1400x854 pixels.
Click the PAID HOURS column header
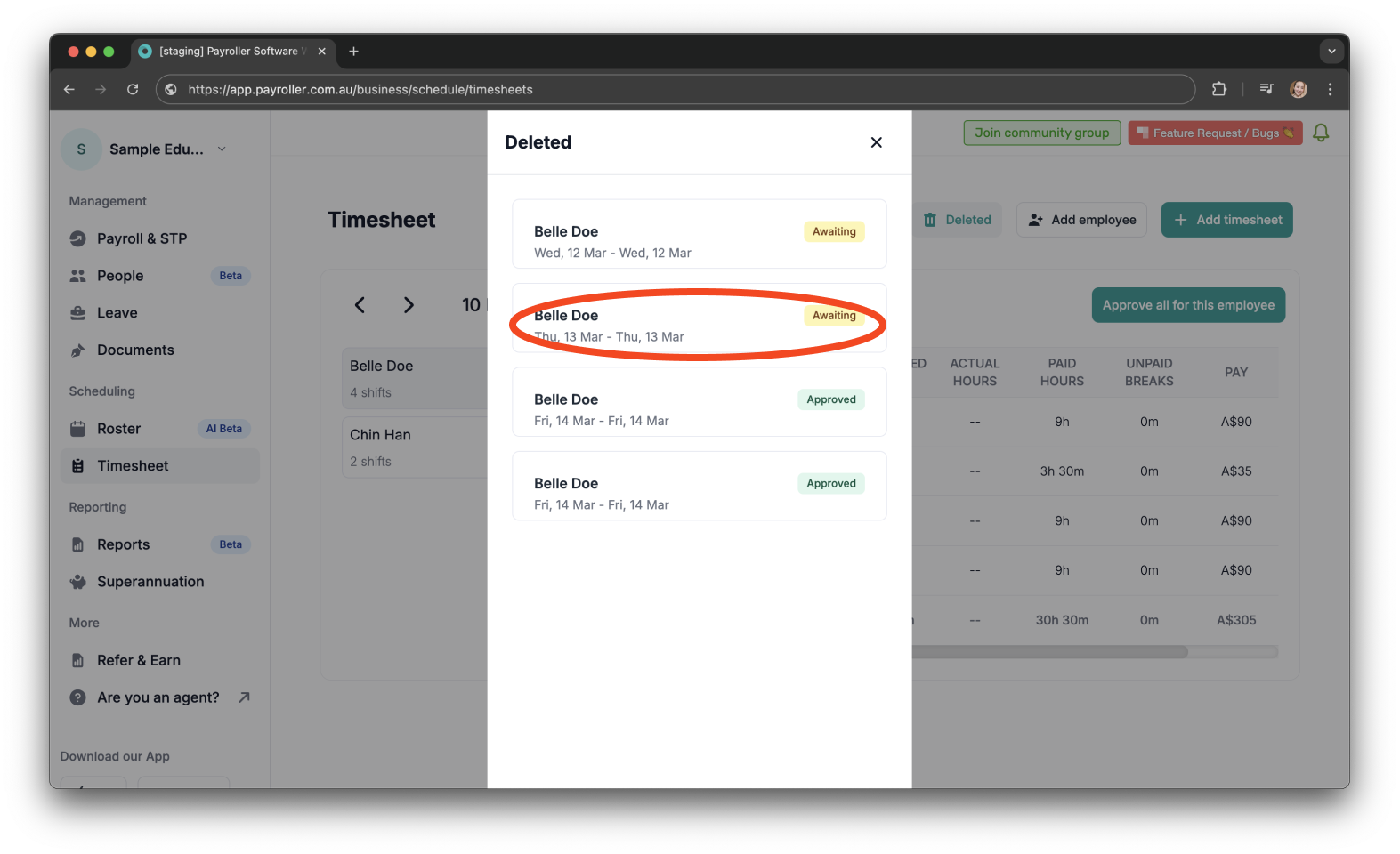coord(1062,372)
